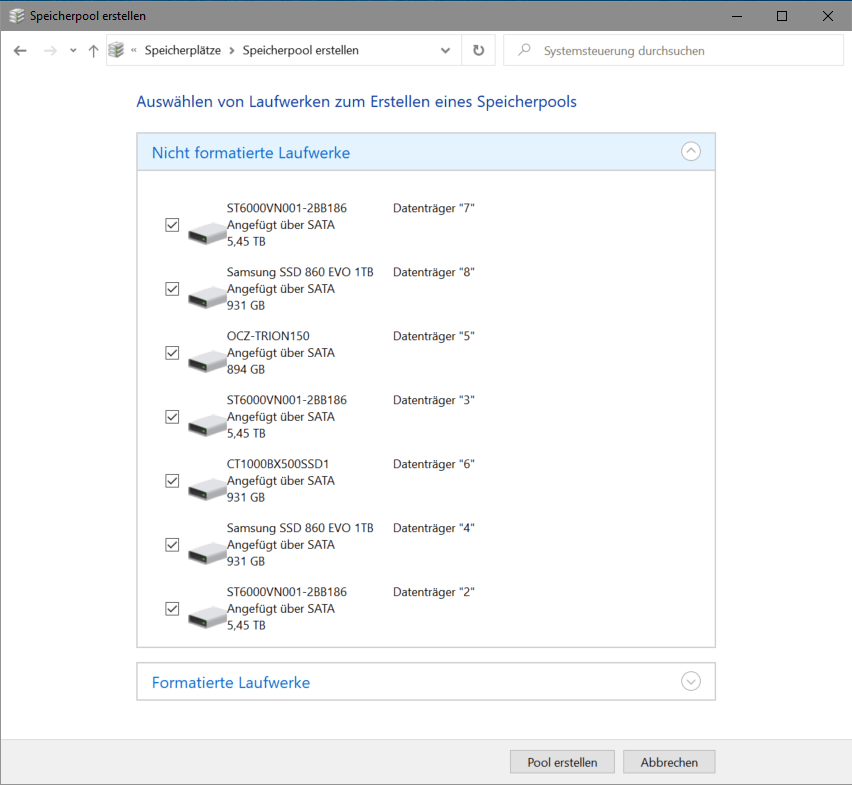Click the Datenträger "2" label
The image size is (852, 785).
point(434,592)
